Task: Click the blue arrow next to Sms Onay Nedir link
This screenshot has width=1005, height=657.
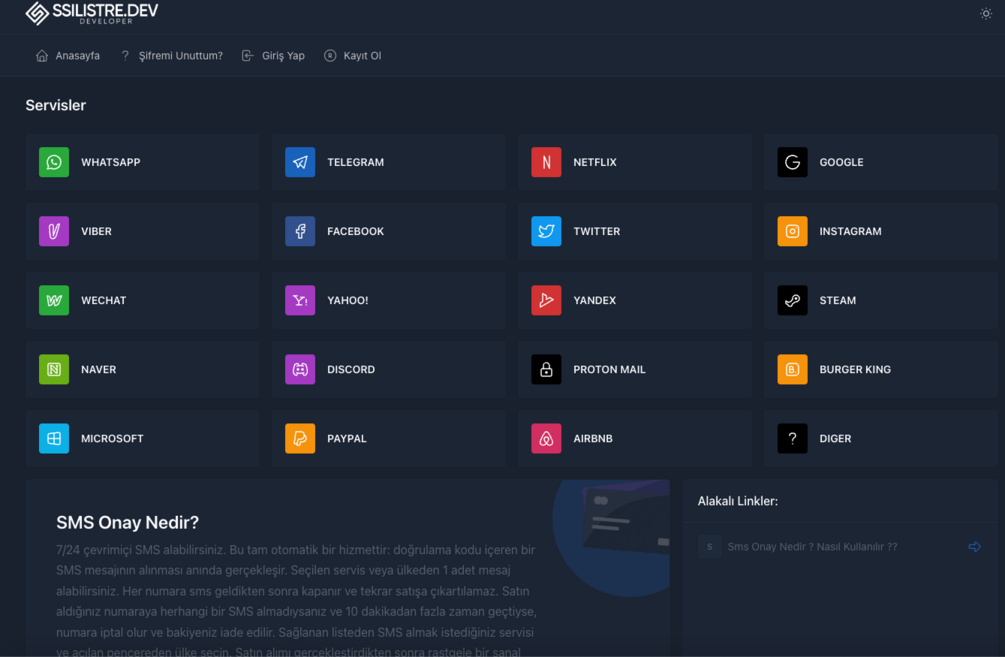Action: (974, 547)
